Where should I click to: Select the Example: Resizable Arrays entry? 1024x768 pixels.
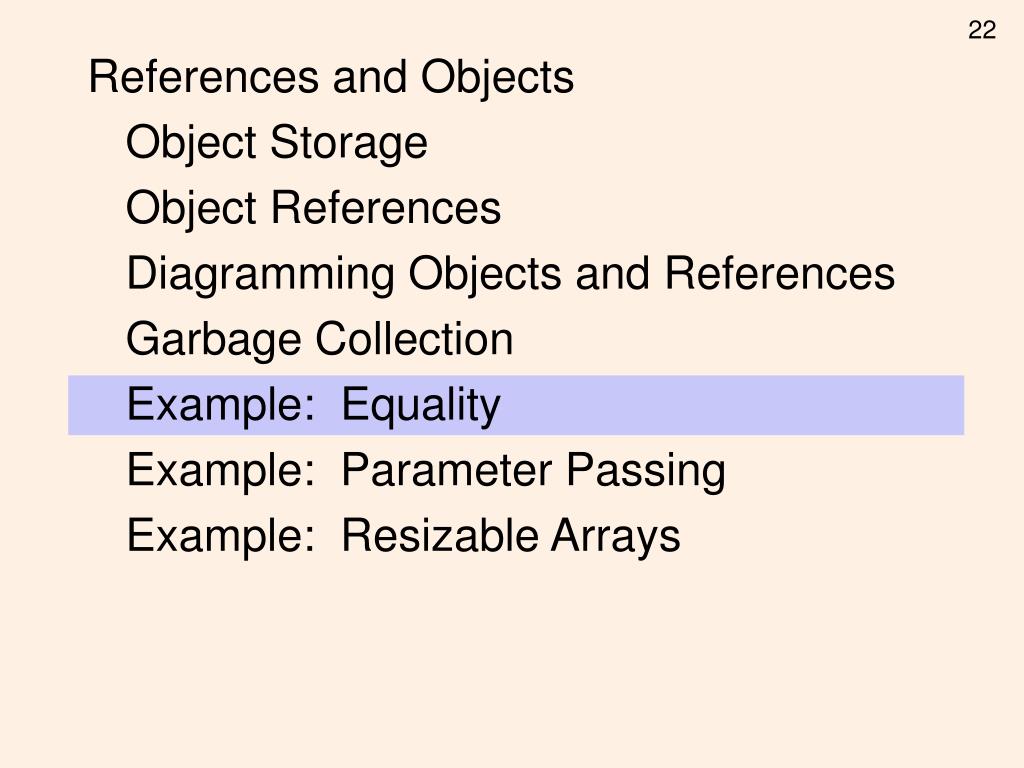coord(403,536)
